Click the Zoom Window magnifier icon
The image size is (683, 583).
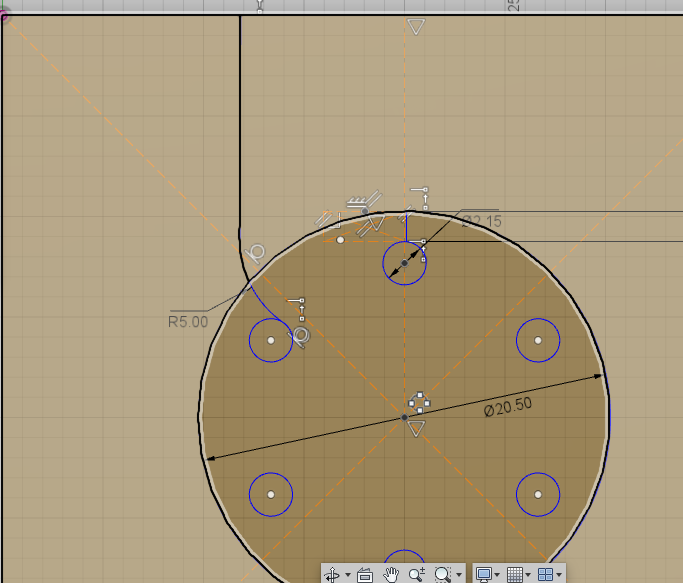(443, 575)
